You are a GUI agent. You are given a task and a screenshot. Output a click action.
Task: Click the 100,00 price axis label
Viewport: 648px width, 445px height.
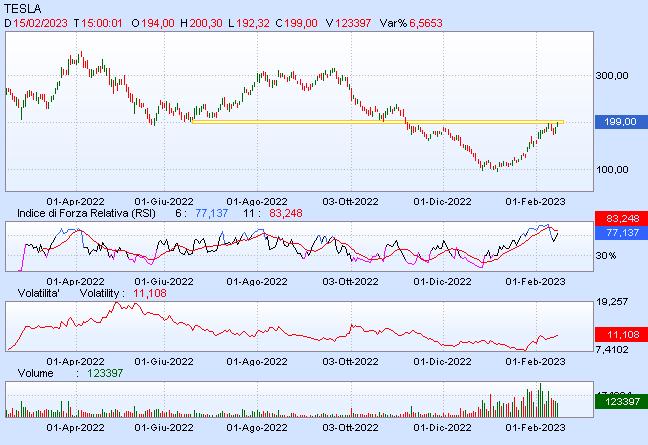pos(612,169)
